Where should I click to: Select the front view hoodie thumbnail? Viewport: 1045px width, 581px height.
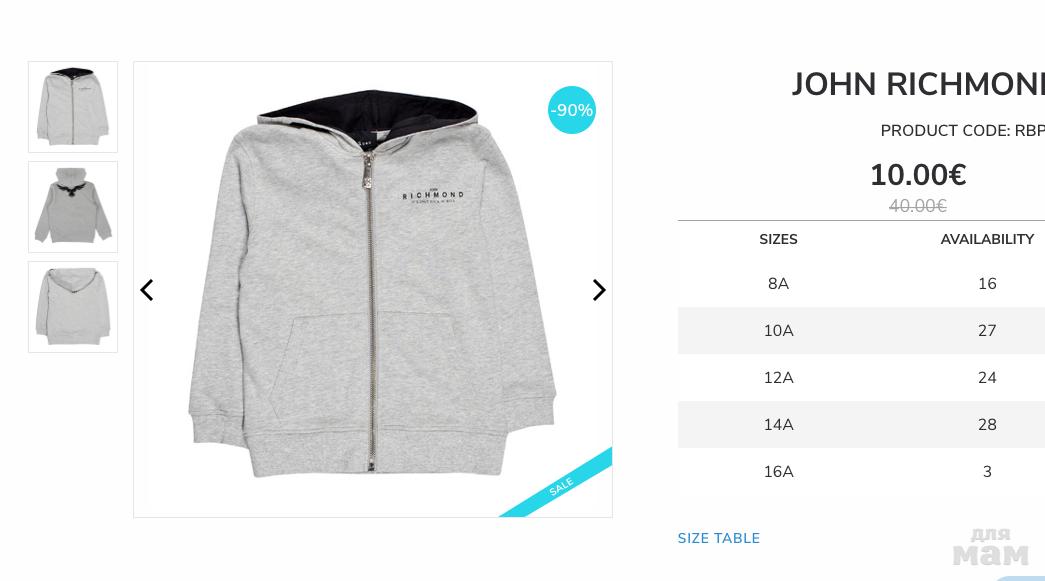click(x=73, y=107)
